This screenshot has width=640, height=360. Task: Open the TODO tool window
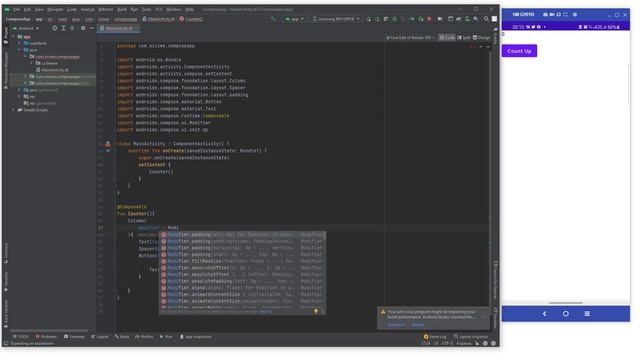coord(20,337)
